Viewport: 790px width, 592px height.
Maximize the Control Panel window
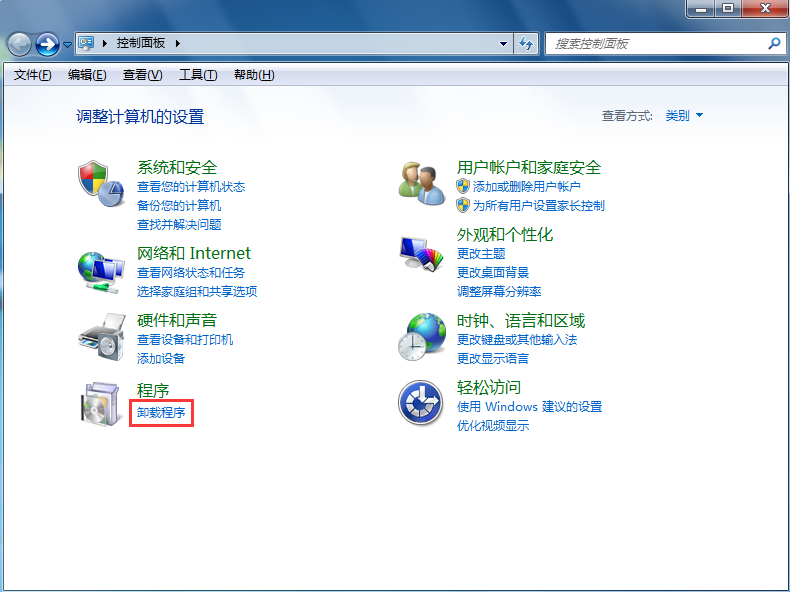tap(728, 8)
